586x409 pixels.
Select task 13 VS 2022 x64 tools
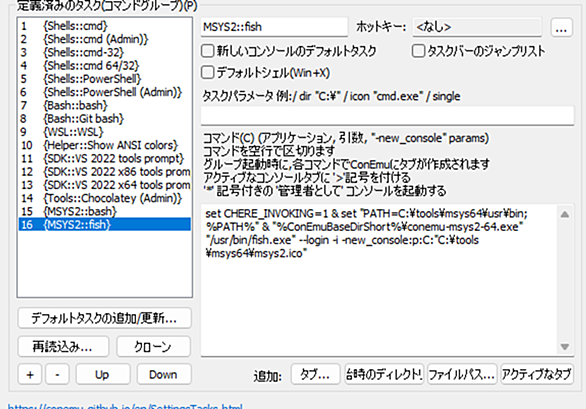pyautogui.click(x=105, y=185)
